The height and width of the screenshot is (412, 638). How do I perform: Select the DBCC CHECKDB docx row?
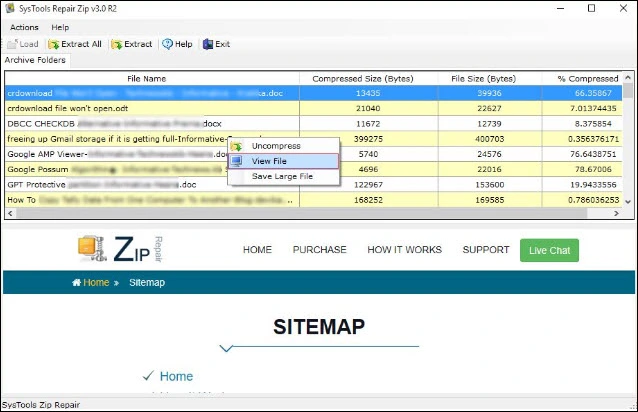[313, 124]
